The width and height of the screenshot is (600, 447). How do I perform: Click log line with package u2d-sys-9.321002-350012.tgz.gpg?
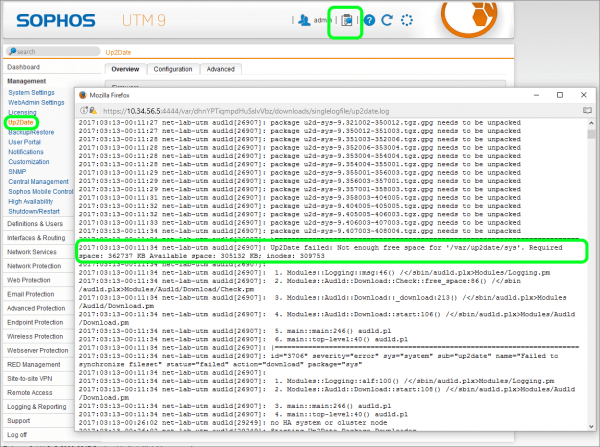[x=300, y=123]
